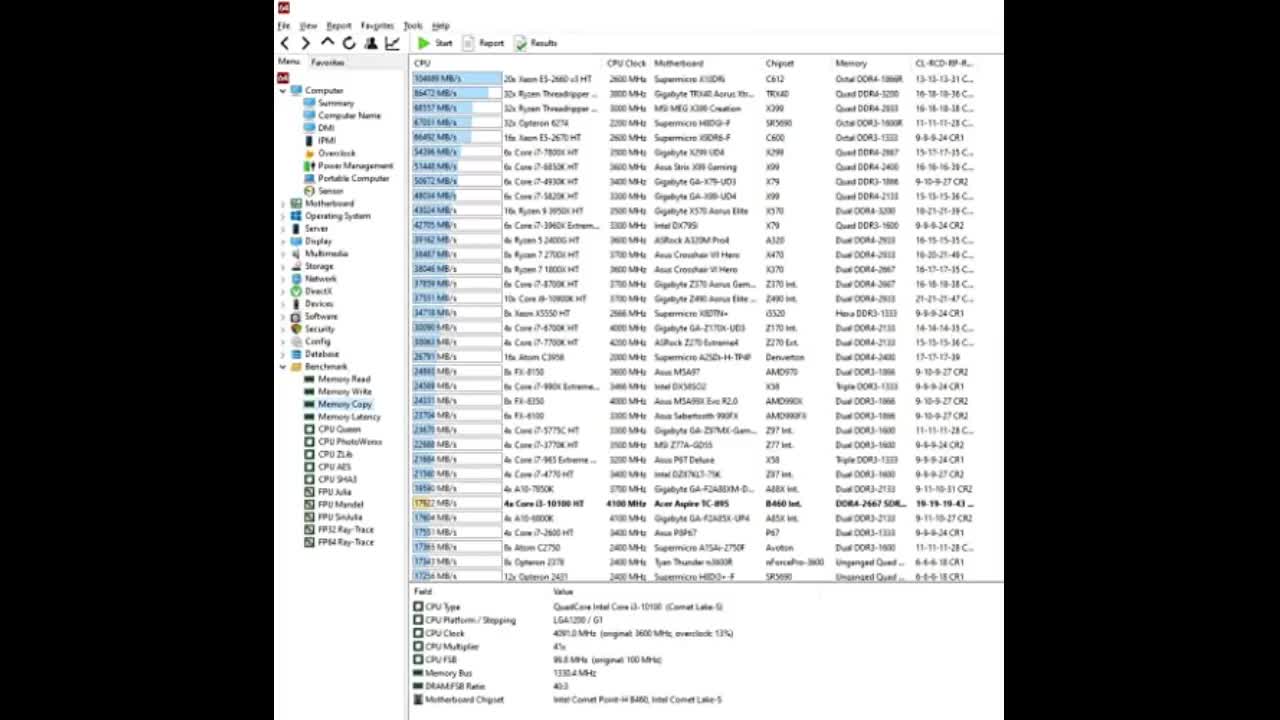Select the Memory Read benchmark
The width and height of the screenshot is (1280, 720).
click(344, 379)
